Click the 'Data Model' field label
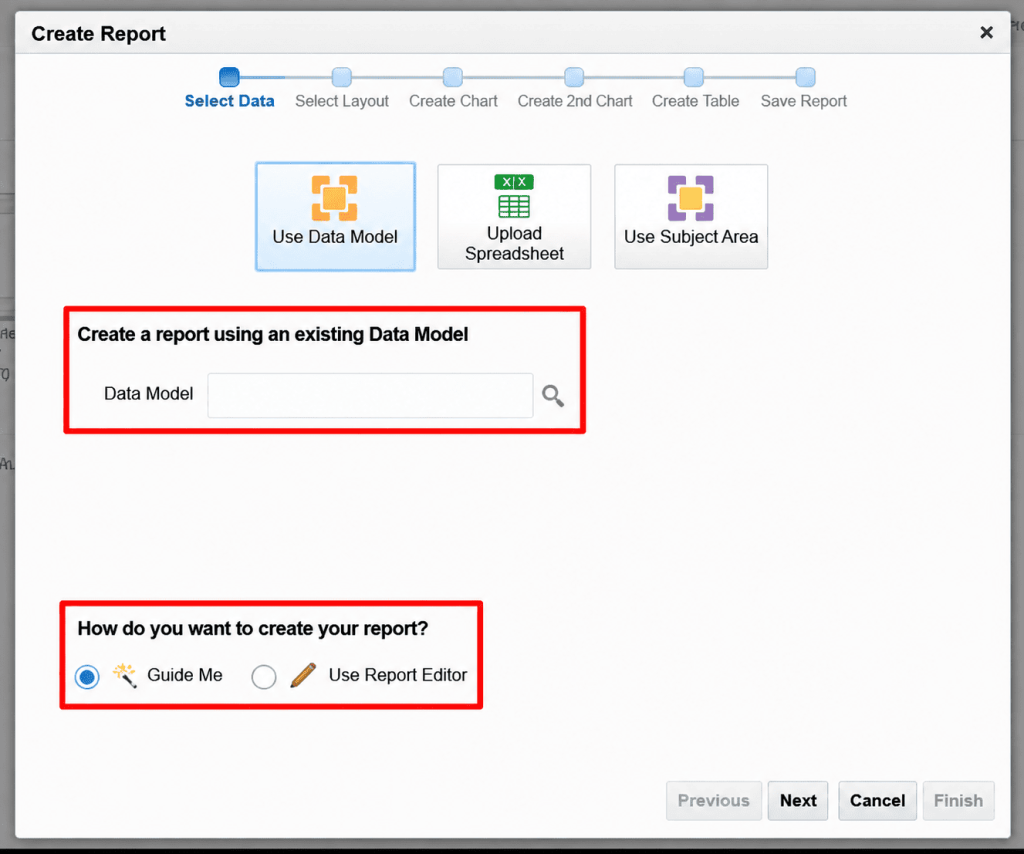The image size is (1024, 854). click(x=148, y=394)
